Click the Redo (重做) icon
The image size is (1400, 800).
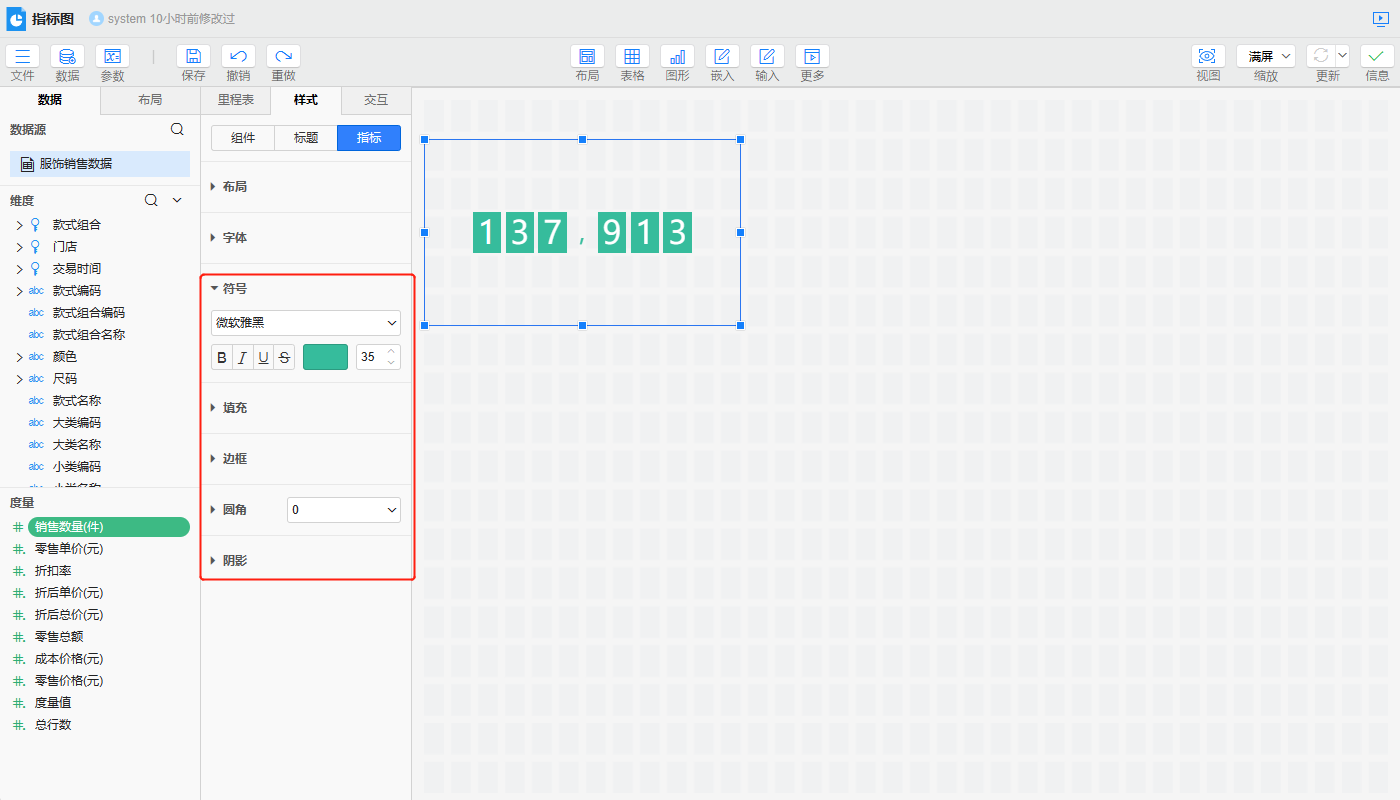283,57
